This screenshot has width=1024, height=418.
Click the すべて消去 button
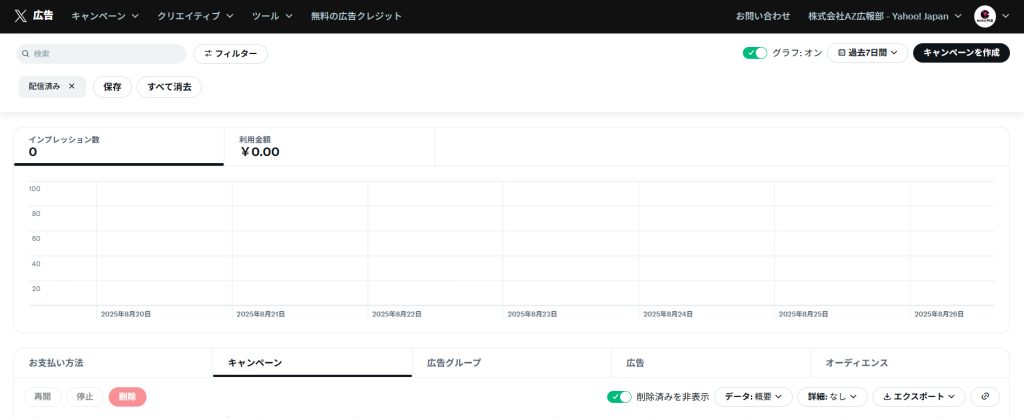pyautogui.click(x=169, y=87)
